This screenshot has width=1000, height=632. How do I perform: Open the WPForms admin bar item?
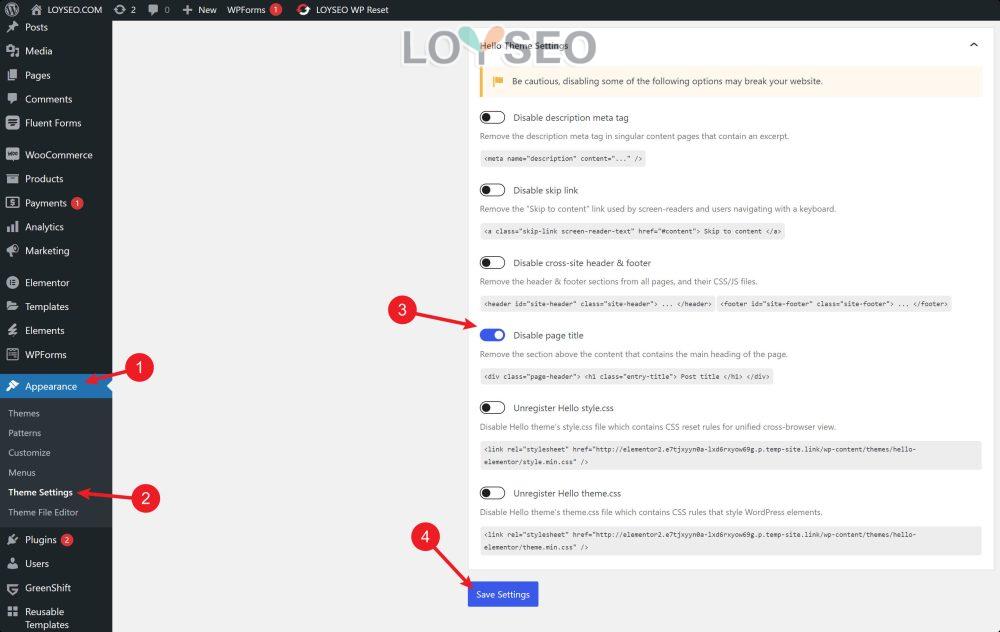pos(246,10)
